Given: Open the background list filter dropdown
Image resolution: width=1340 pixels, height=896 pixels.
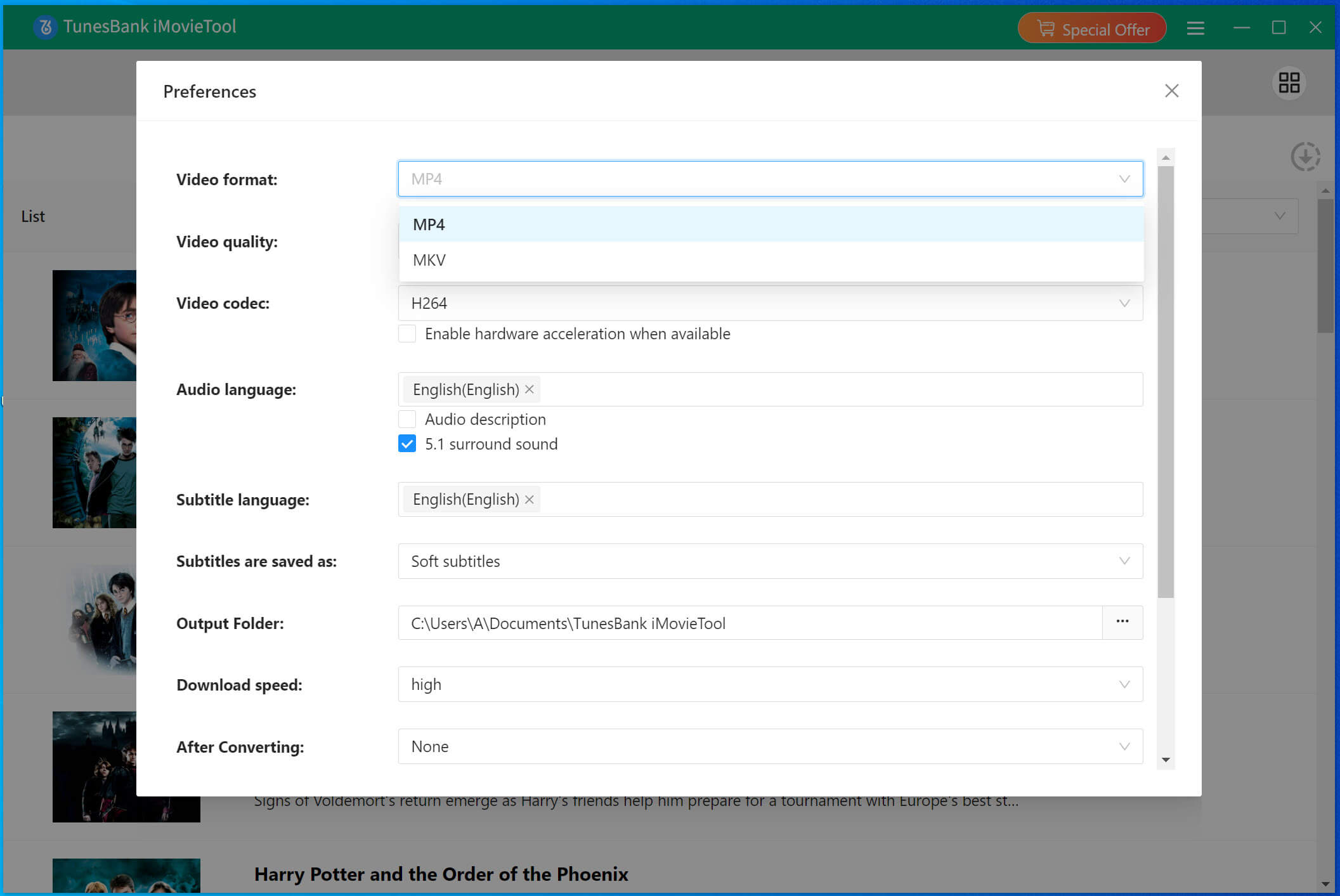Looking at the screenshot, I should point(1250,216).
